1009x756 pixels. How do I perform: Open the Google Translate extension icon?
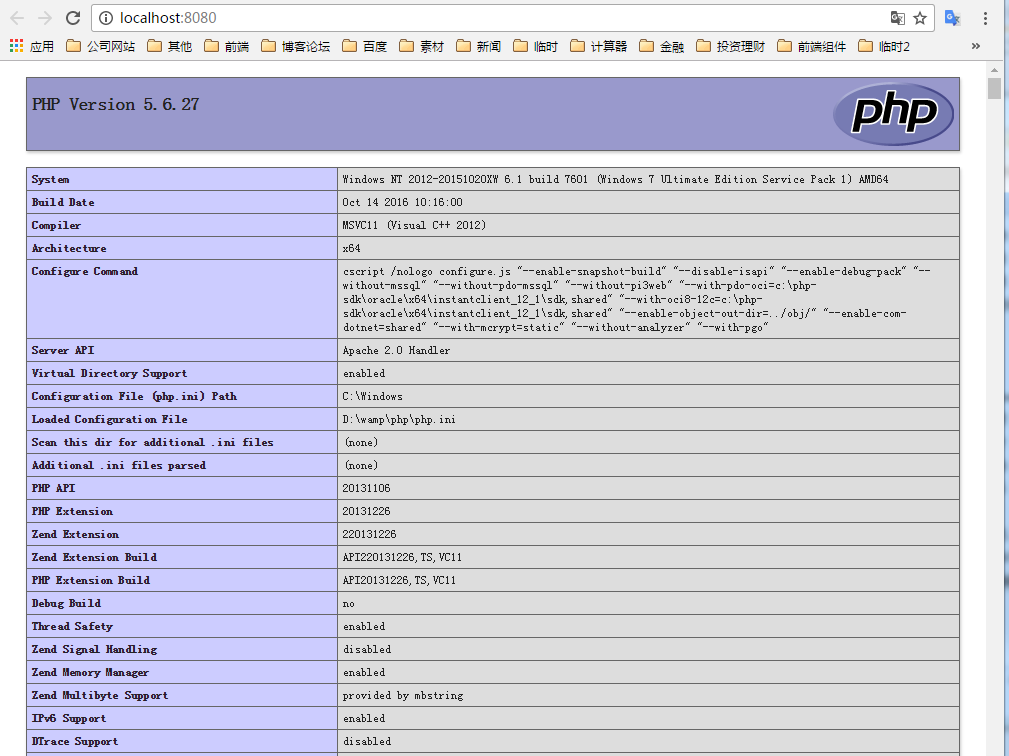point(952,18)
